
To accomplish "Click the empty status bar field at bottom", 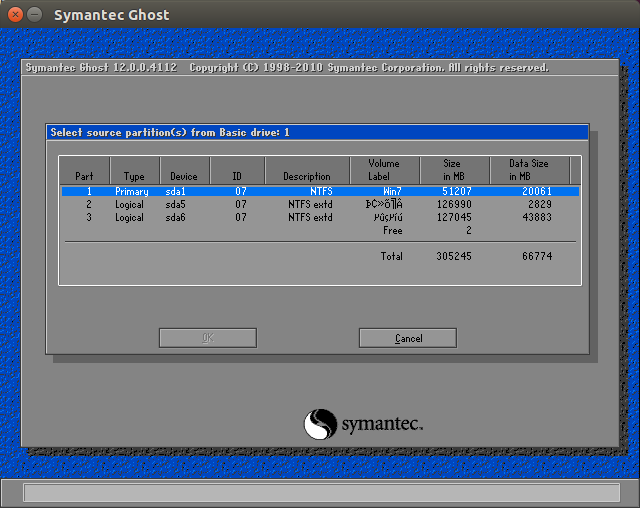I will click(x=322, y=492).
